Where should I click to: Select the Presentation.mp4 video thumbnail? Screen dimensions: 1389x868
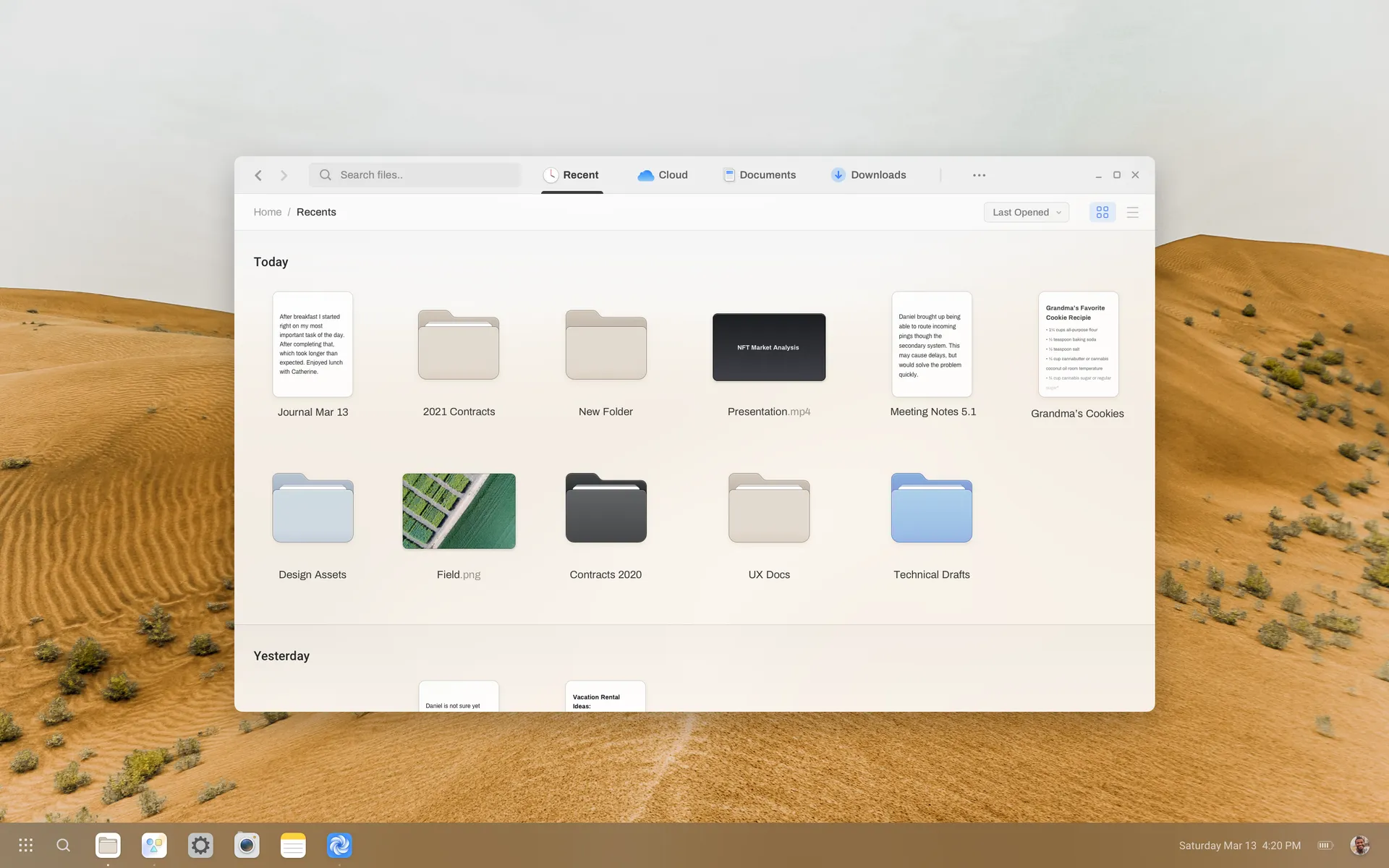[769, 347]
